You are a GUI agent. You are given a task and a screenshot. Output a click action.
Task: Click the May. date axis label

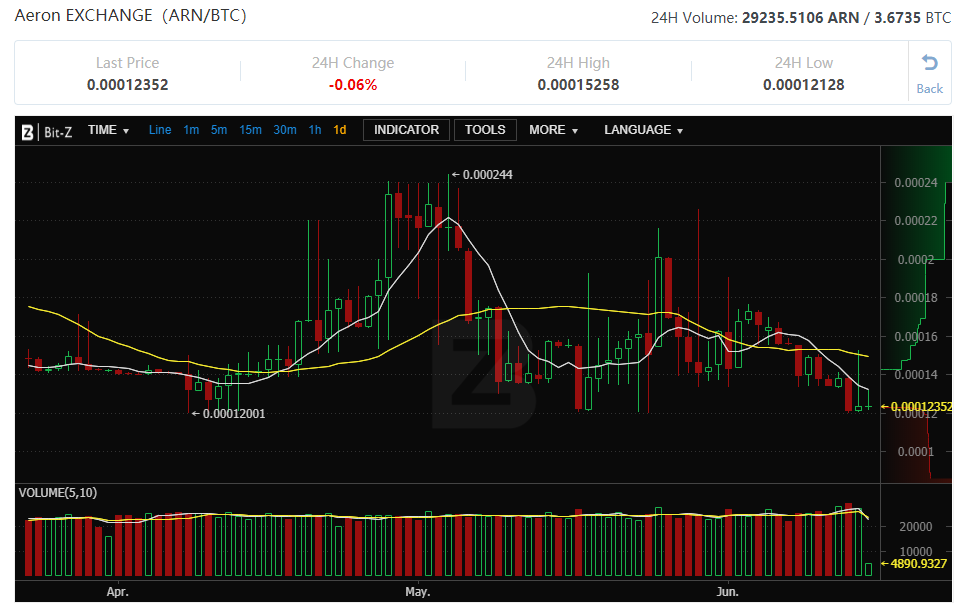click(418, 592)
